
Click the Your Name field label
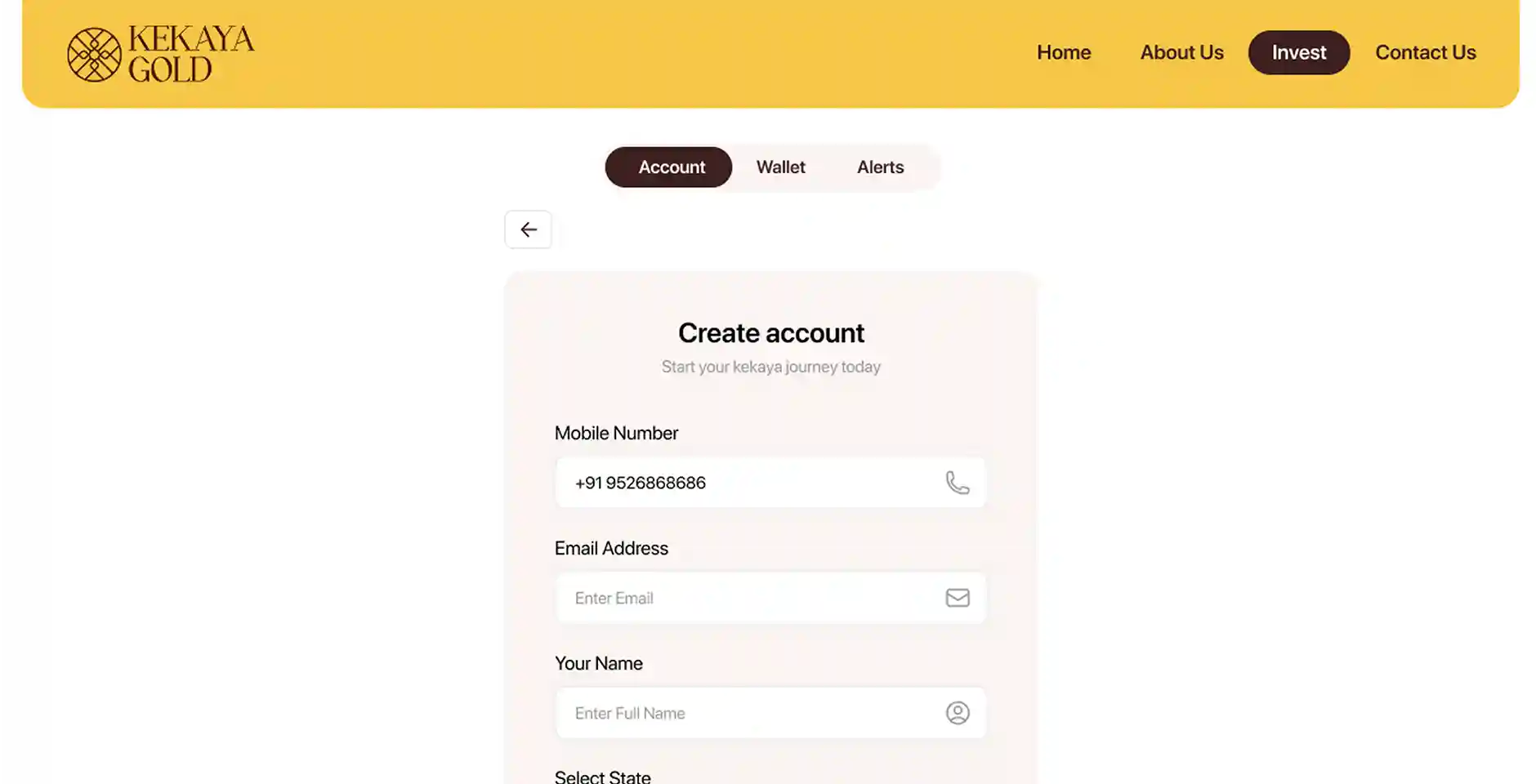(x=599, y=664)
